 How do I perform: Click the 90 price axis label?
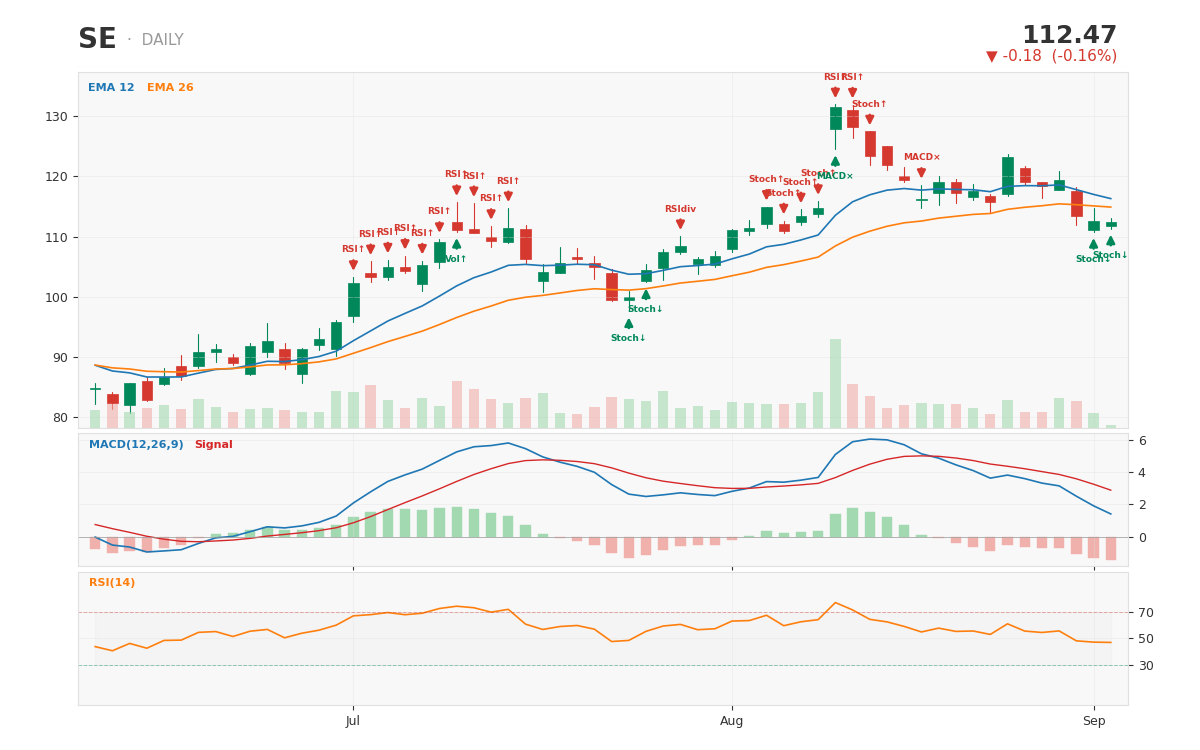coord(62,358)
